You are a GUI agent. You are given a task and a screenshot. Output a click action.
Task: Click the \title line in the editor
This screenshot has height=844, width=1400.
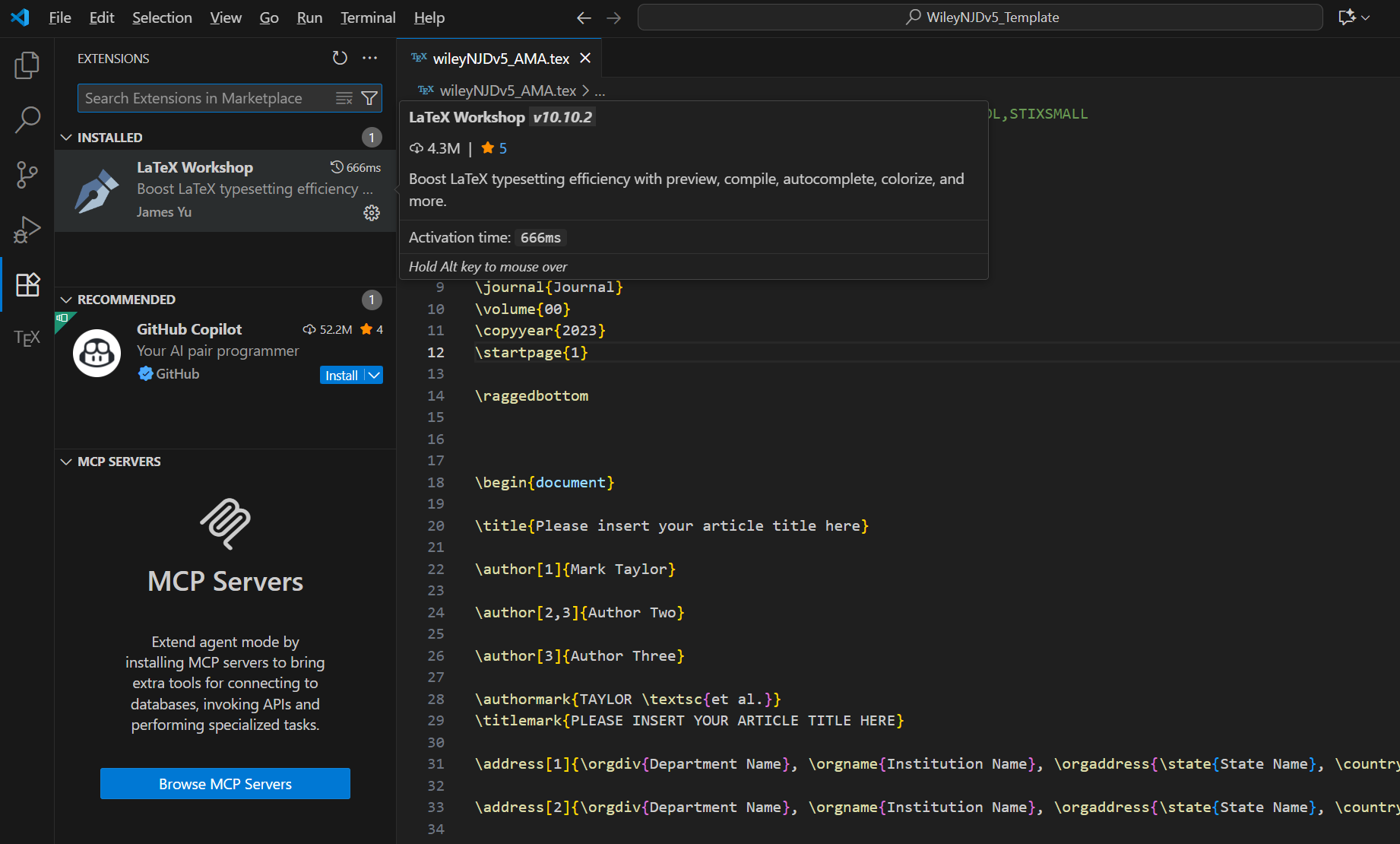[x=672, y=526]
